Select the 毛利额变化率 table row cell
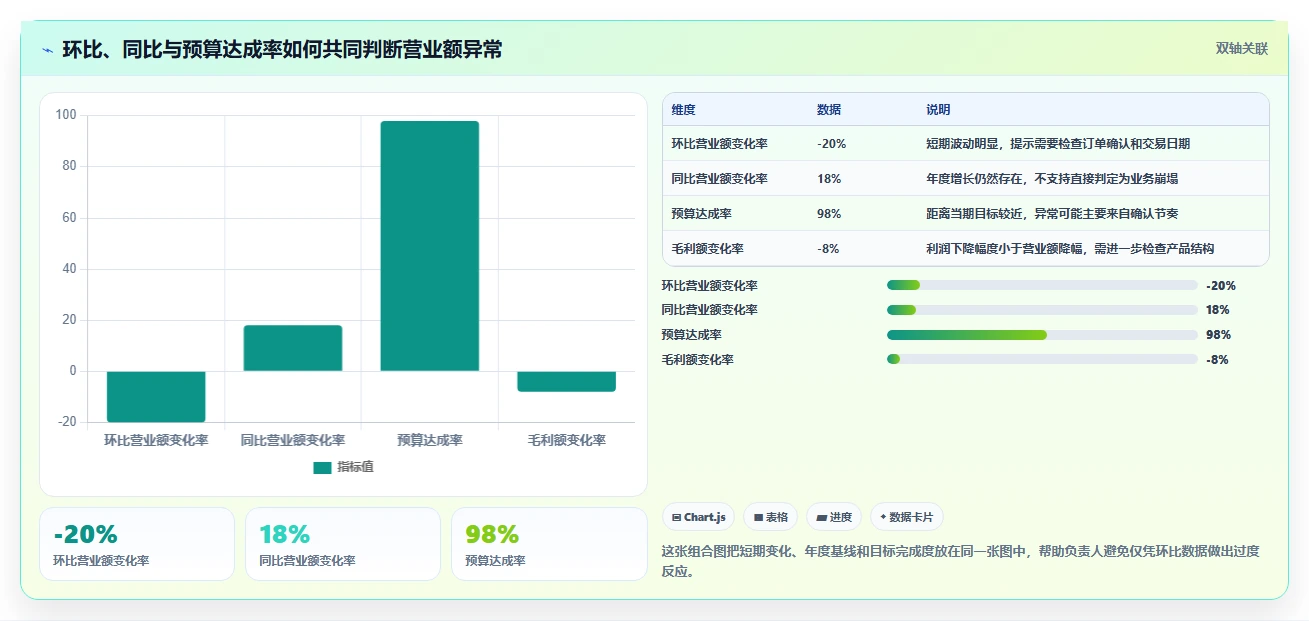The width and height of the screenshot is (1309, 621). click(708, 249)
